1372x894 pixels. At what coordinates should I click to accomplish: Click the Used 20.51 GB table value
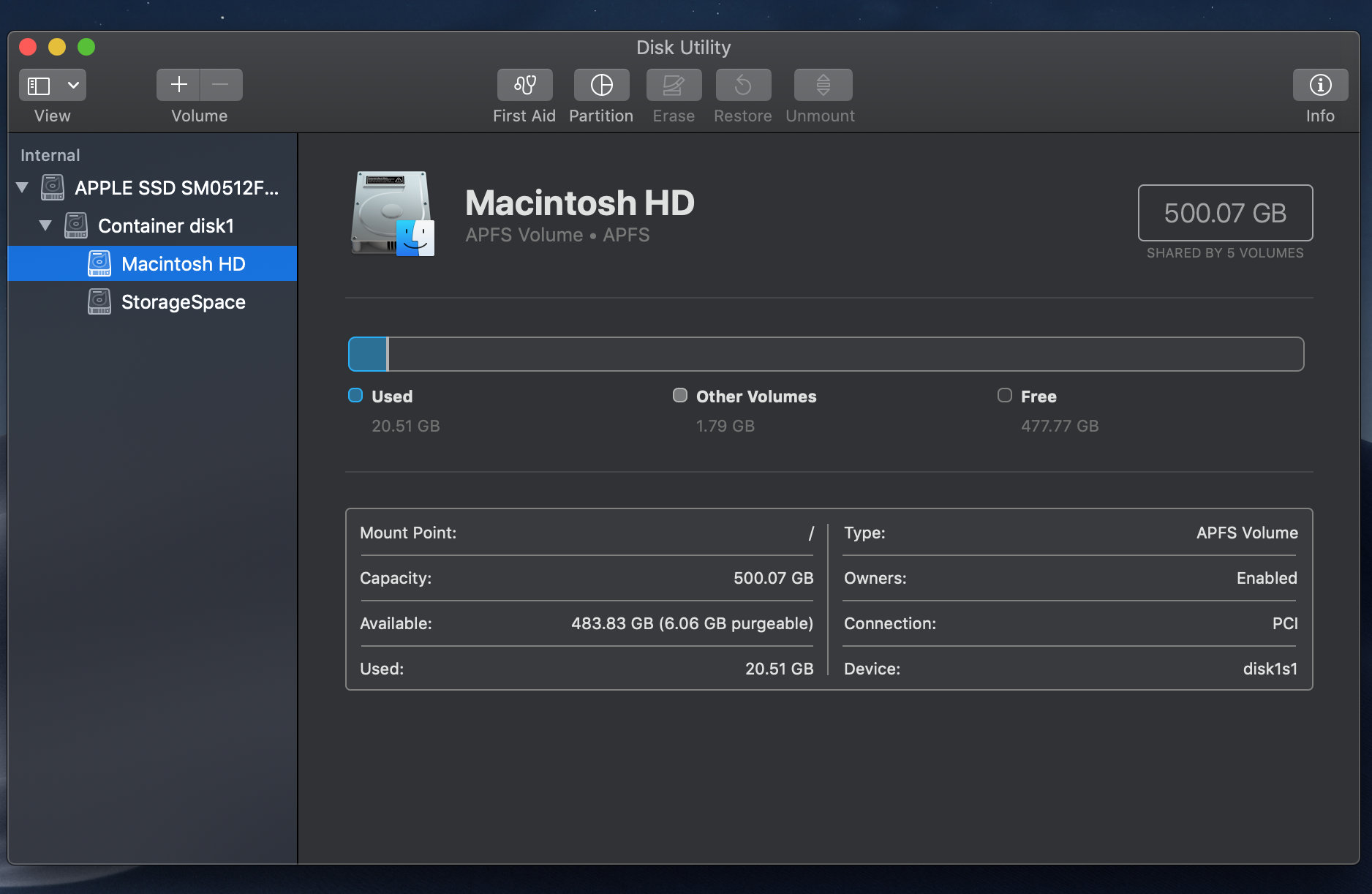(x=779, y=669)
